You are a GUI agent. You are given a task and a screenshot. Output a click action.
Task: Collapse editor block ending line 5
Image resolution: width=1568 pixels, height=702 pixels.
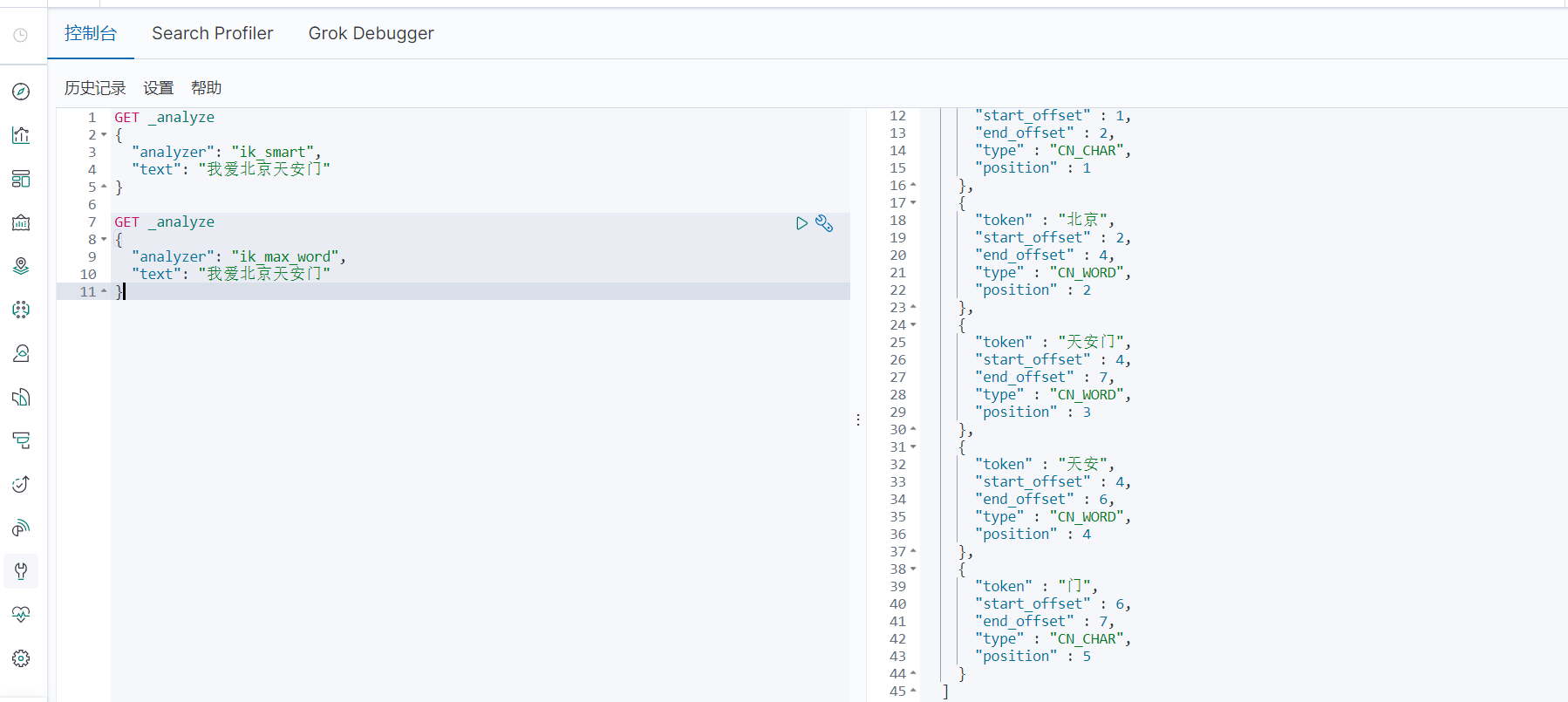coord(104,187)
